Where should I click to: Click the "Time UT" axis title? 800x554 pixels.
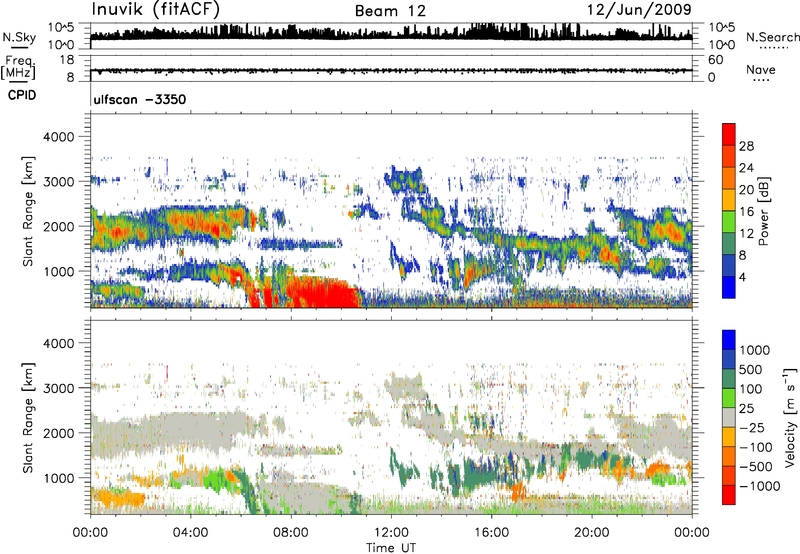pyautogui.click(x=391, y=548)
